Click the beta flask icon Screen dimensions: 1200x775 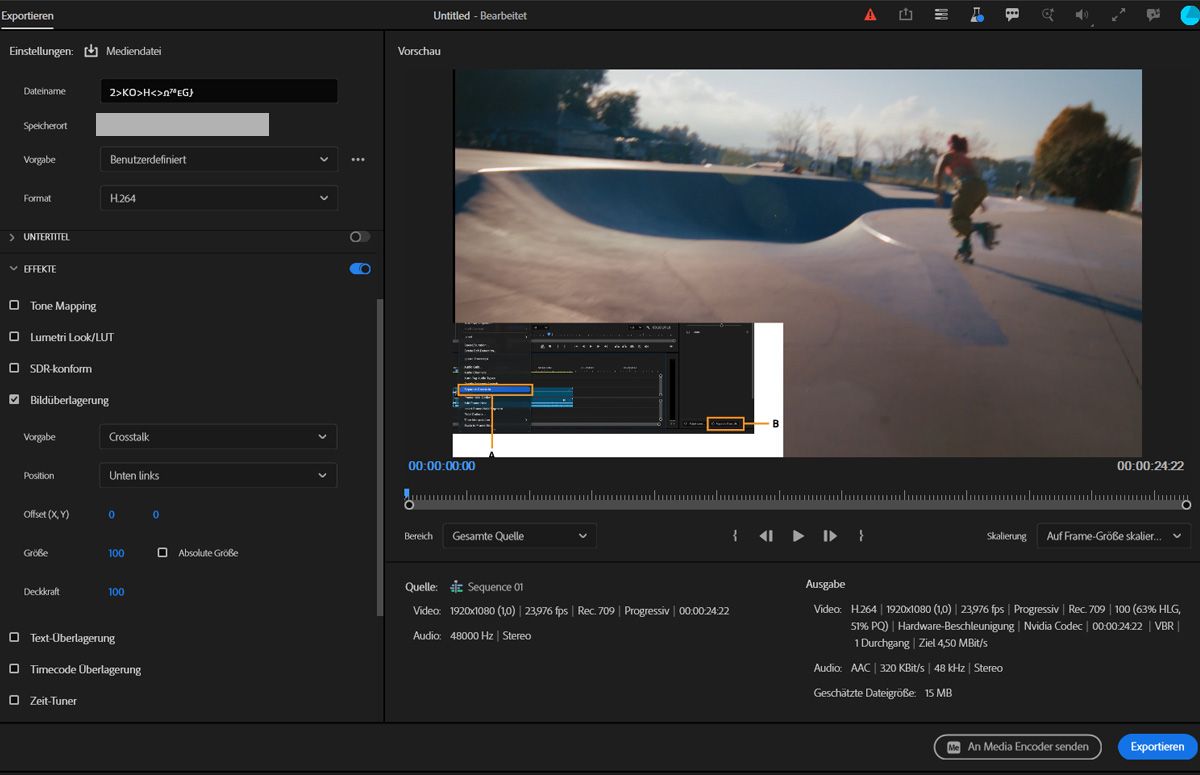[977, 15]
